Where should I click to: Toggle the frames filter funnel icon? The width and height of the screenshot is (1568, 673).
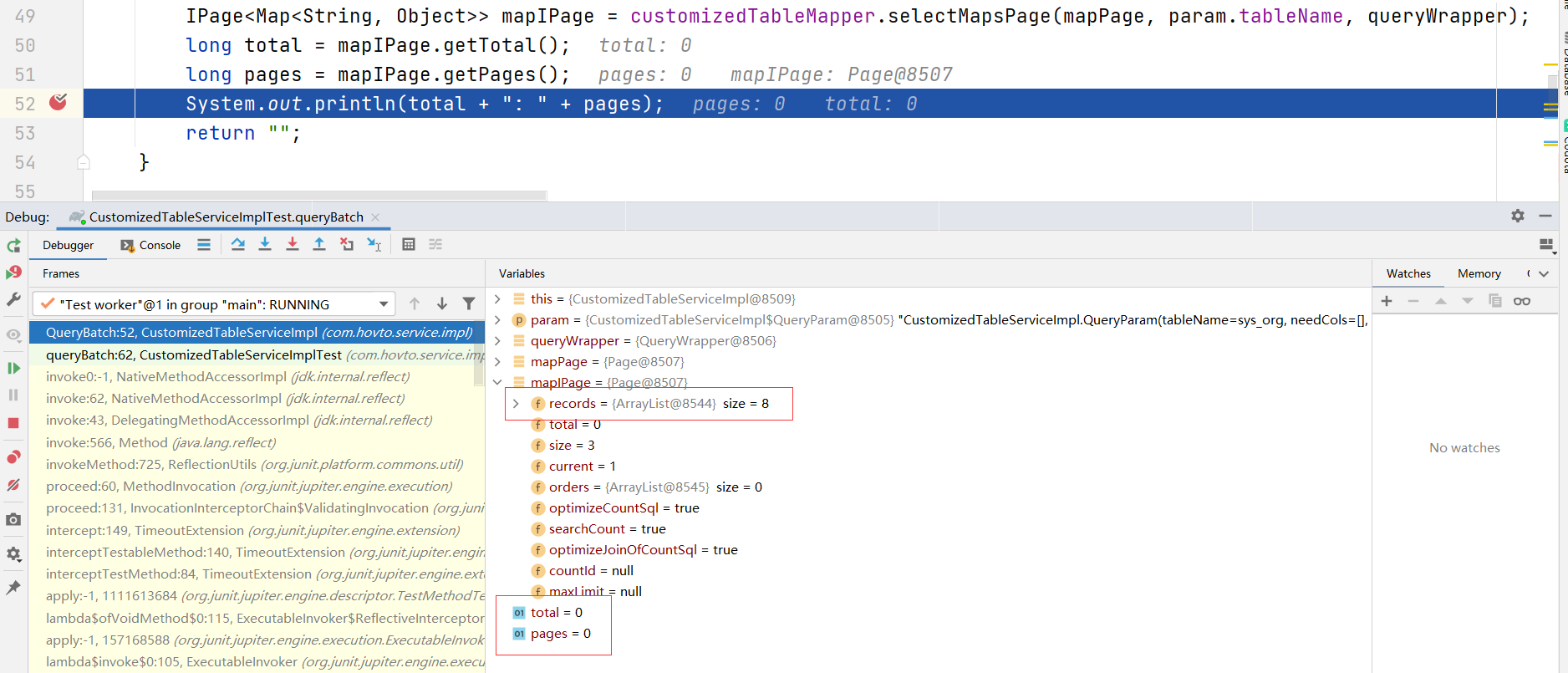469,303
